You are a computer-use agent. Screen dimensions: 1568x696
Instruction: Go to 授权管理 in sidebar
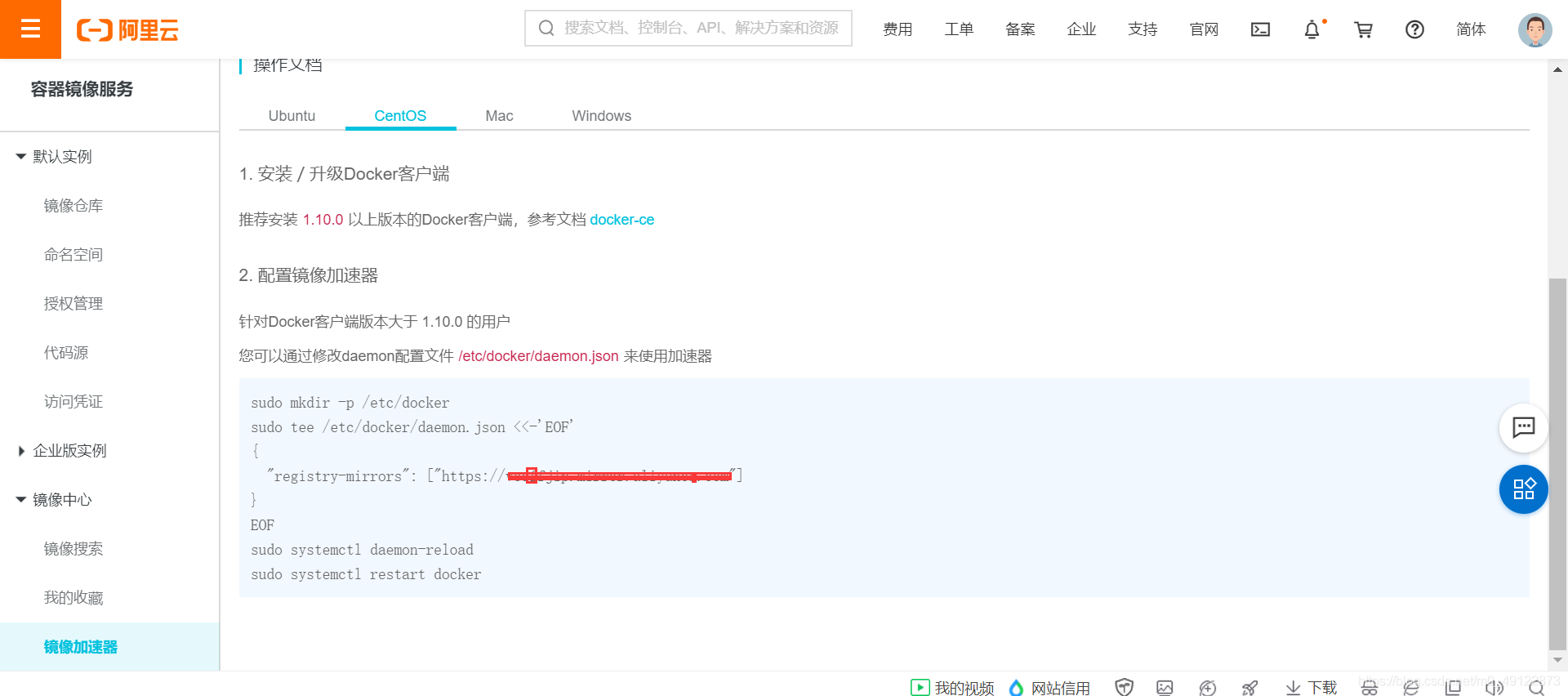[73, 304]
